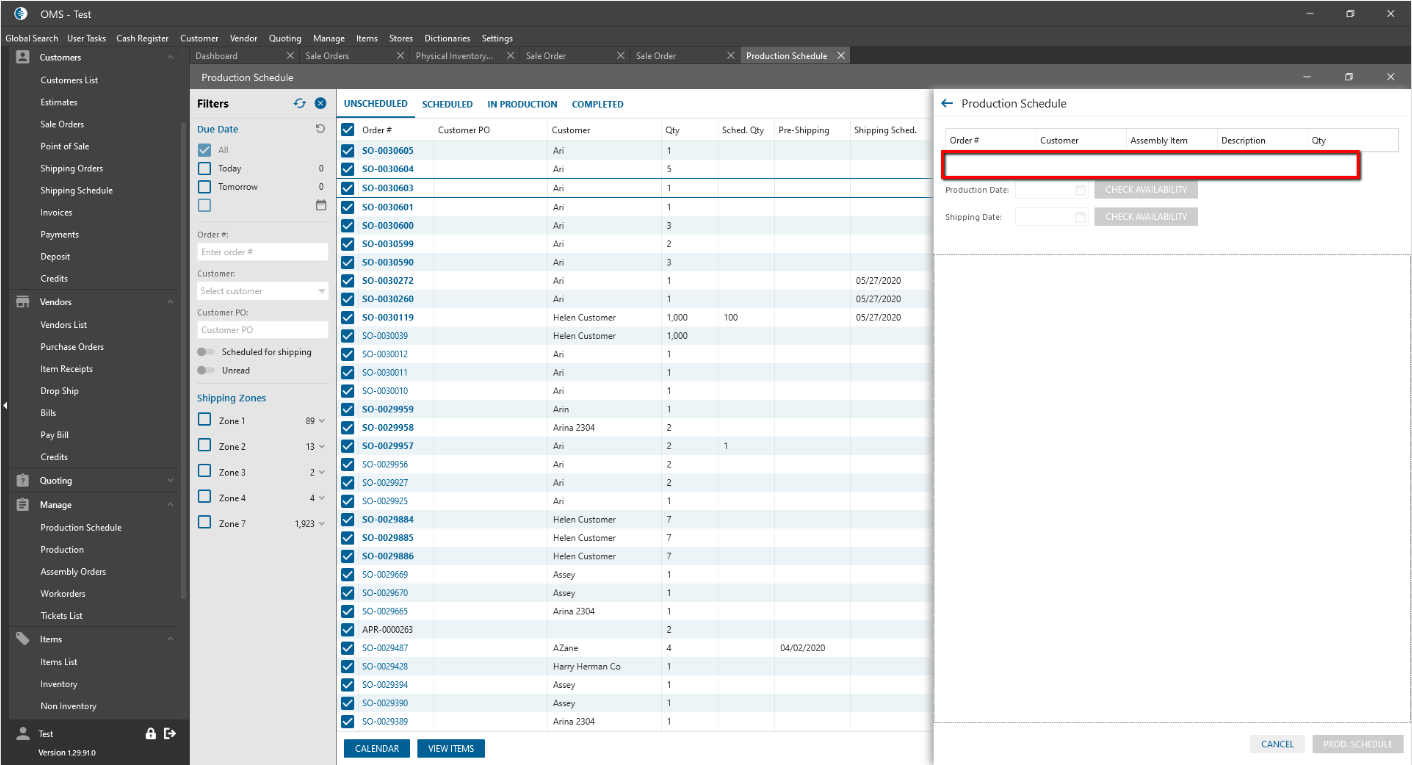
Task: Click the CALENDAR button
Action: (x=376, y=748)
